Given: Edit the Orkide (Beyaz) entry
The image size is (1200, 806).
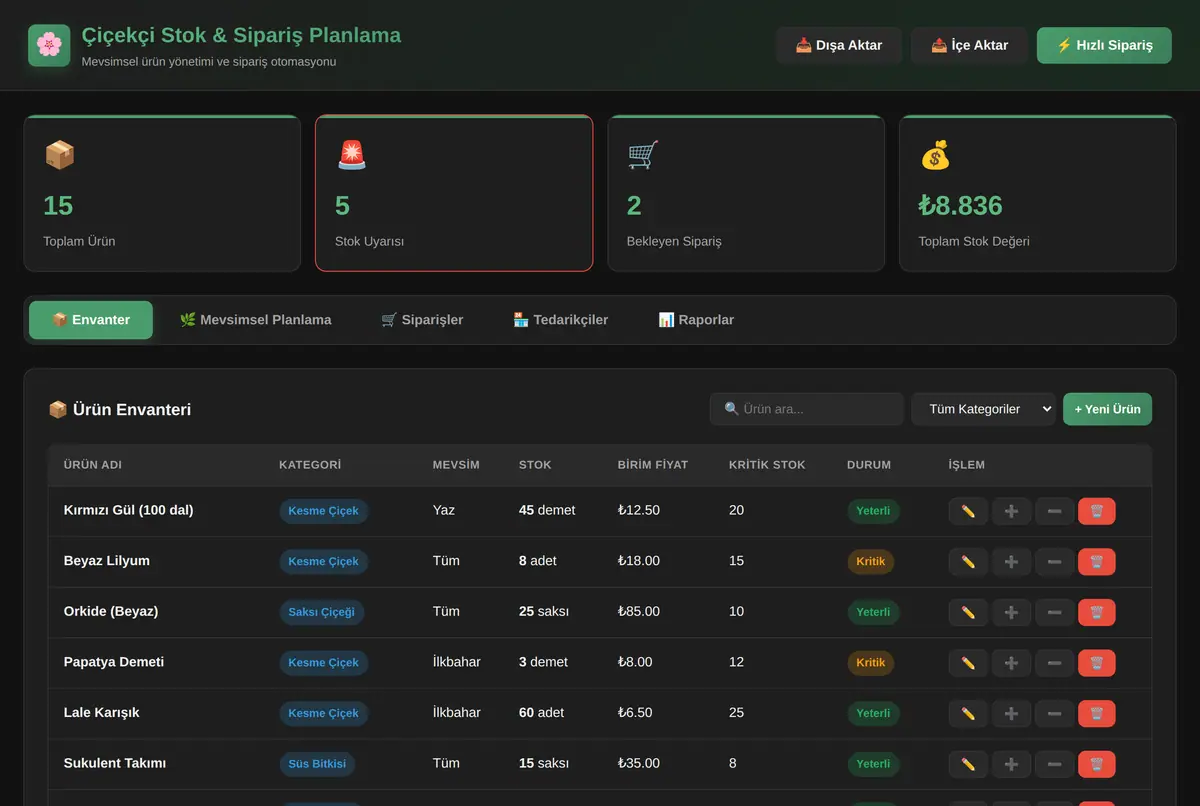Looking at the screenshot, I should pos(968,612).
